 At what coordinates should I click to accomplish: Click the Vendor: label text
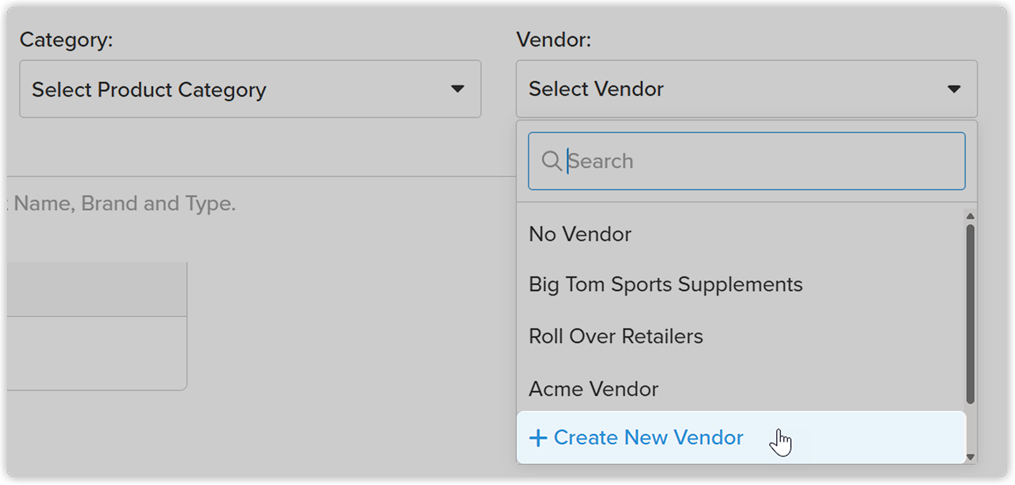[x=553, y=40]
